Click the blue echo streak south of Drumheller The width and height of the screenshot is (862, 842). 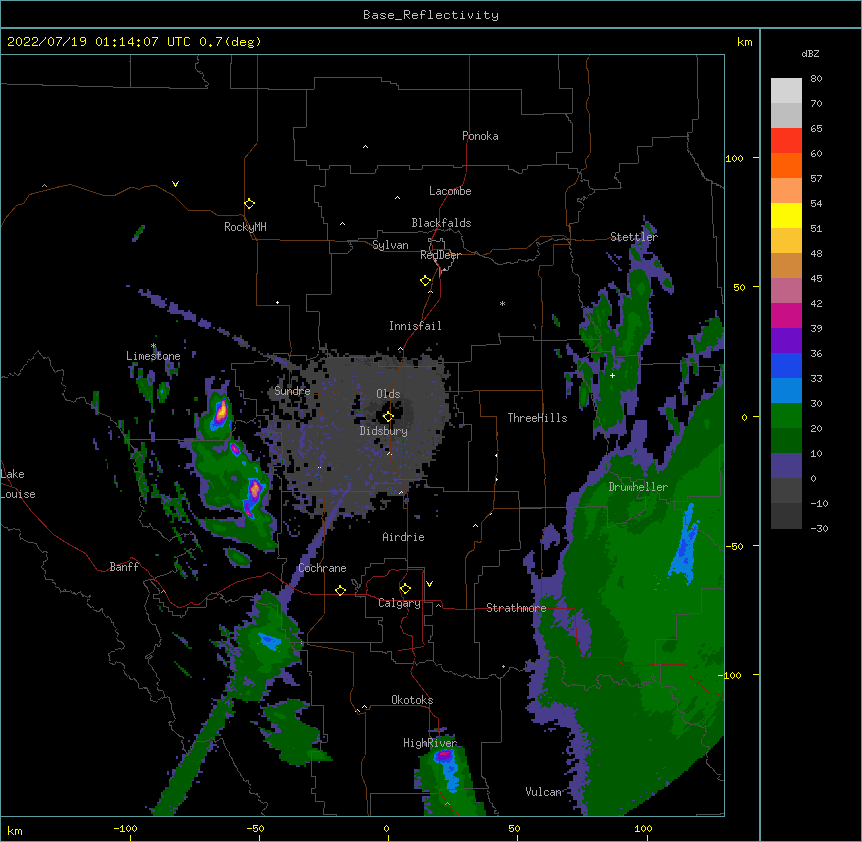[x=683, y=546]
